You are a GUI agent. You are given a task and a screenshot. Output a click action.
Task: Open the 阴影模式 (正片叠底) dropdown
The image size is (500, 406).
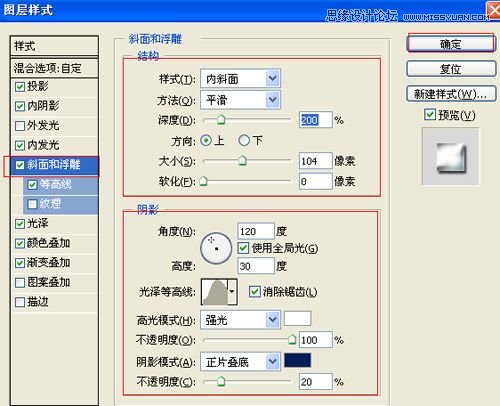(x=240, y=361)
